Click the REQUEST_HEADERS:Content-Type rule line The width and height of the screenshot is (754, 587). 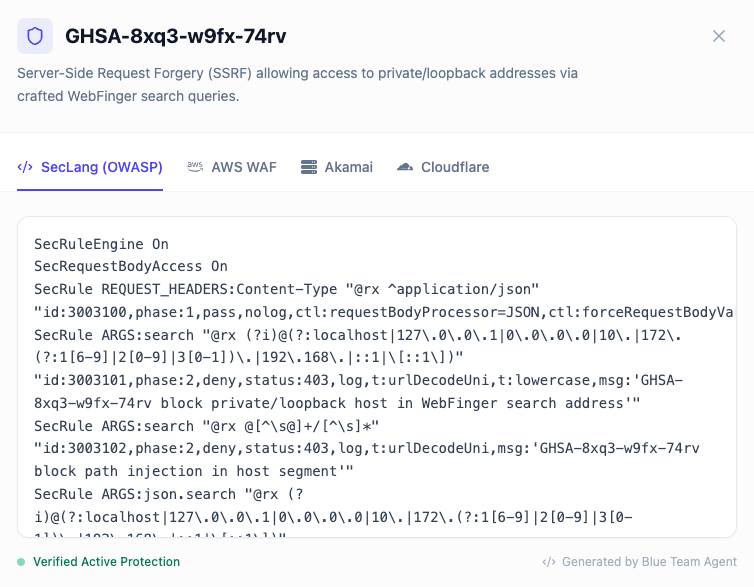[x=287, y=289]
